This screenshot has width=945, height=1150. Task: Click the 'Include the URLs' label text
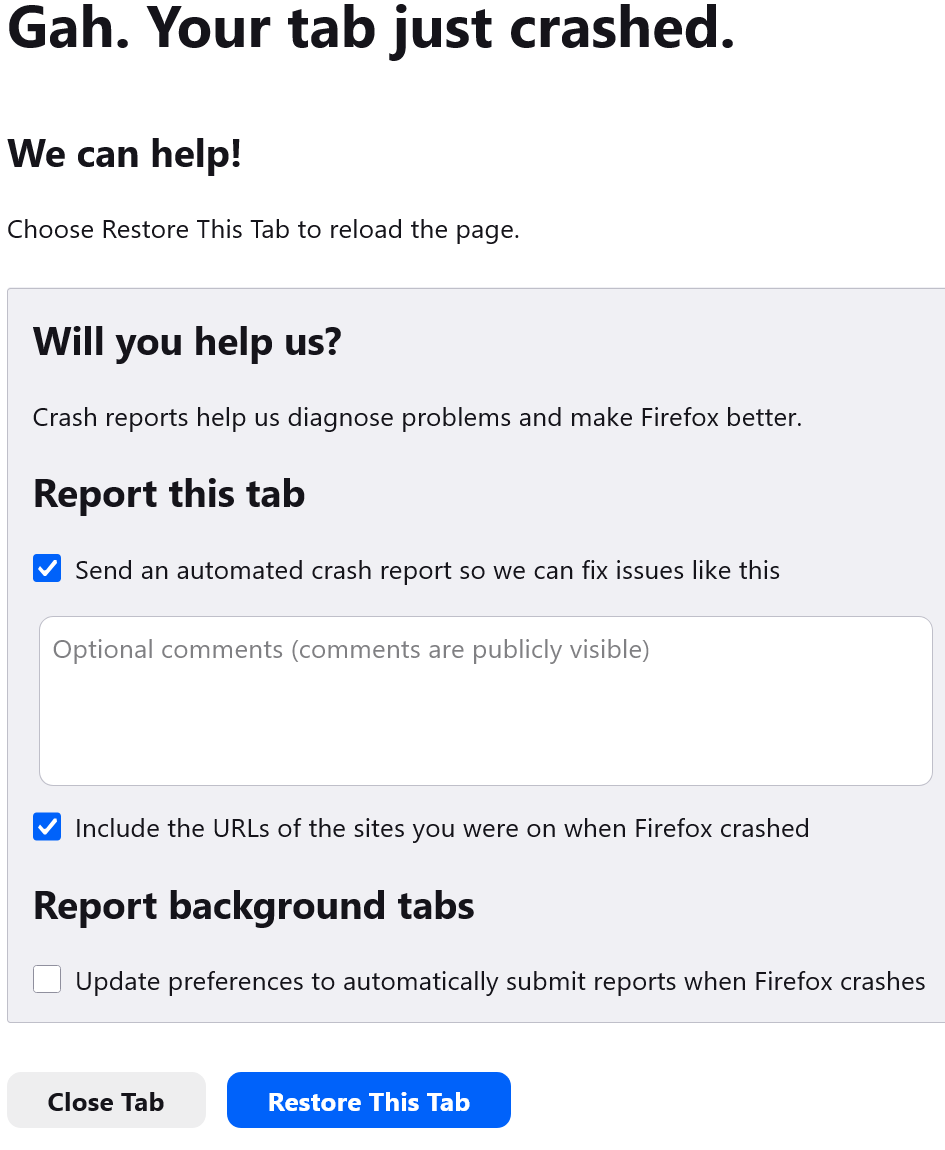tap(441, 829)
